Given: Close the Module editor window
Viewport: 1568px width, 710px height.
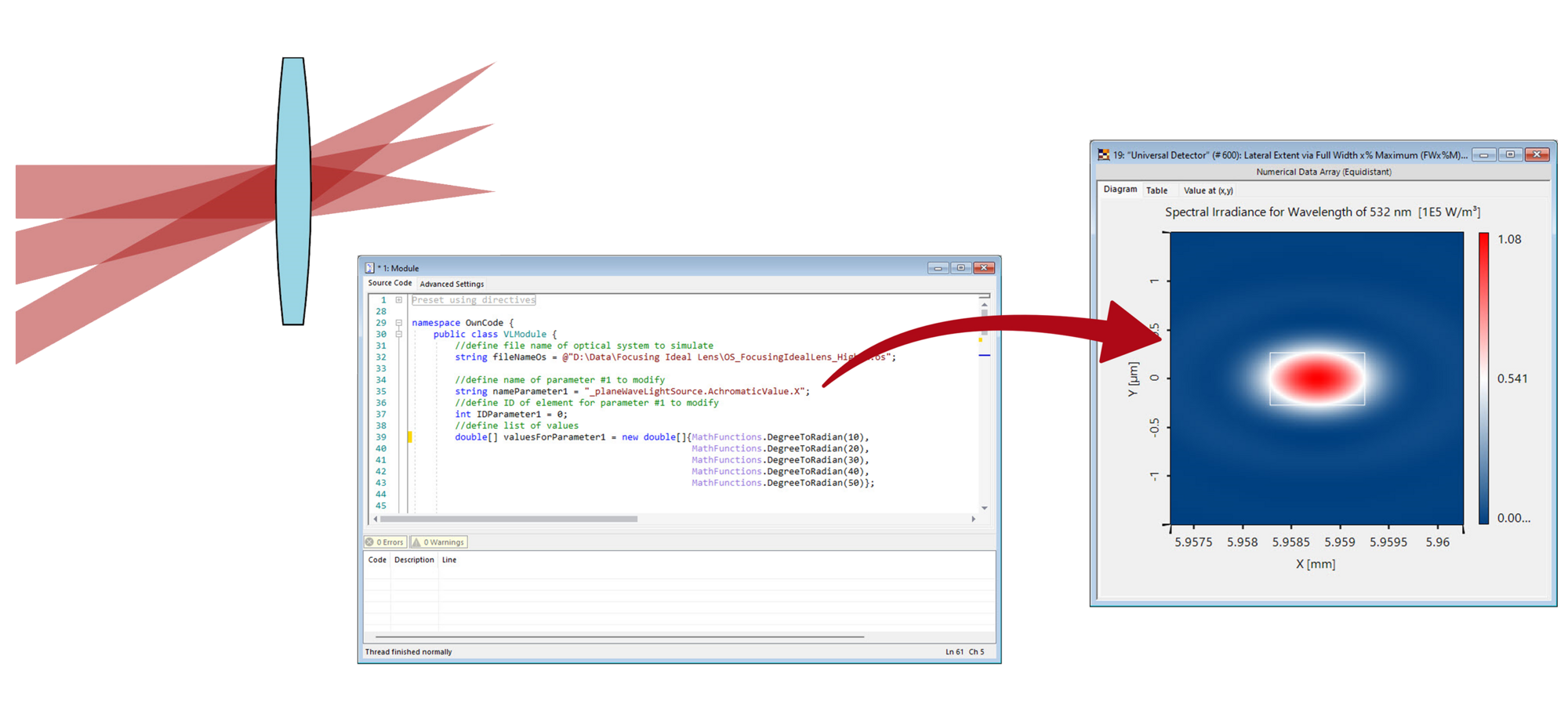Looking at the screenshot, I should point(984,268).
